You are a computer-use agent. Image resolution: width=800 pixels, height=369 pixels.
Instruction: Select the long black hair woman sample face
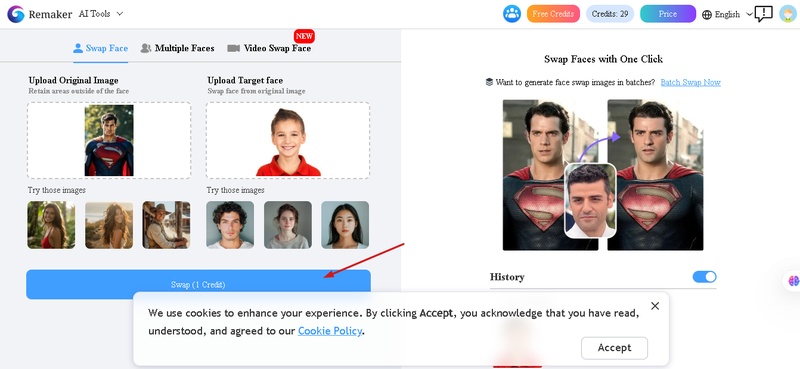coord(345,225)
